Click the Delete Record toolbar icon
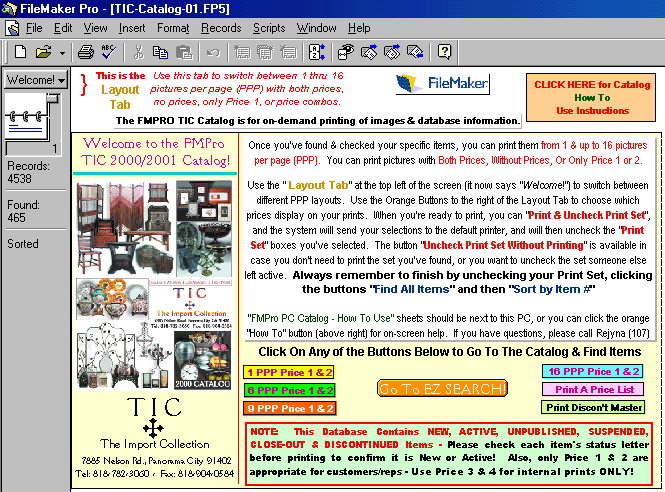The height and width of the screenshot is (492, 665). tap(288, 52)
